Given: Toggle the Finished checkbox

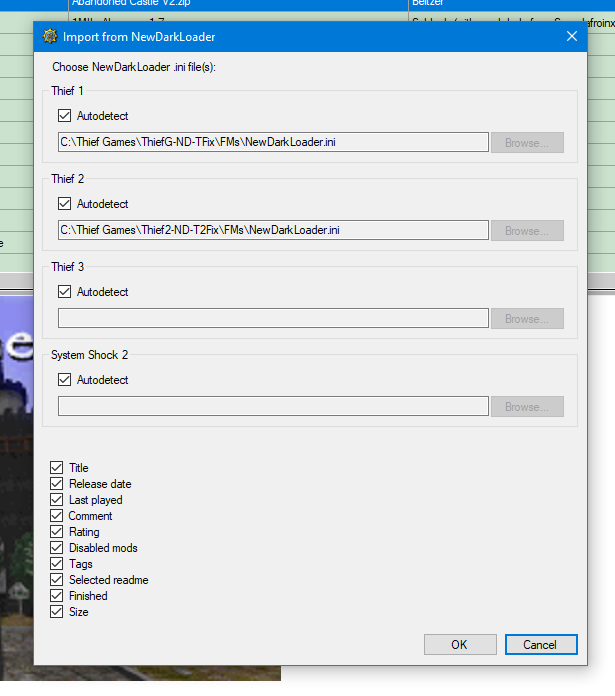Looking at the screenshot, I should tap(56, 595).
